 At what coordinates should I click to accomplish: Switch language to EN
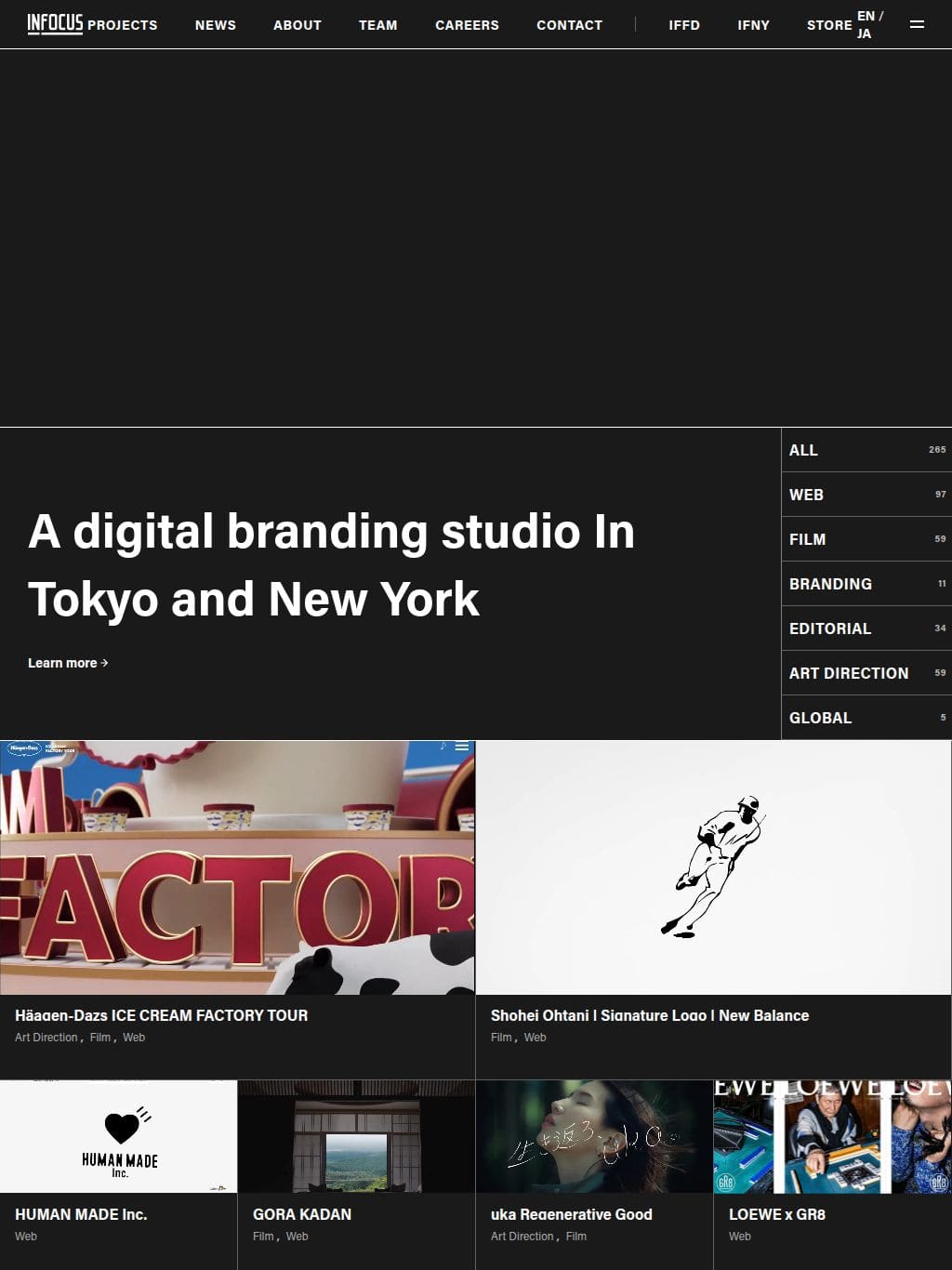[x=866, y=16]
